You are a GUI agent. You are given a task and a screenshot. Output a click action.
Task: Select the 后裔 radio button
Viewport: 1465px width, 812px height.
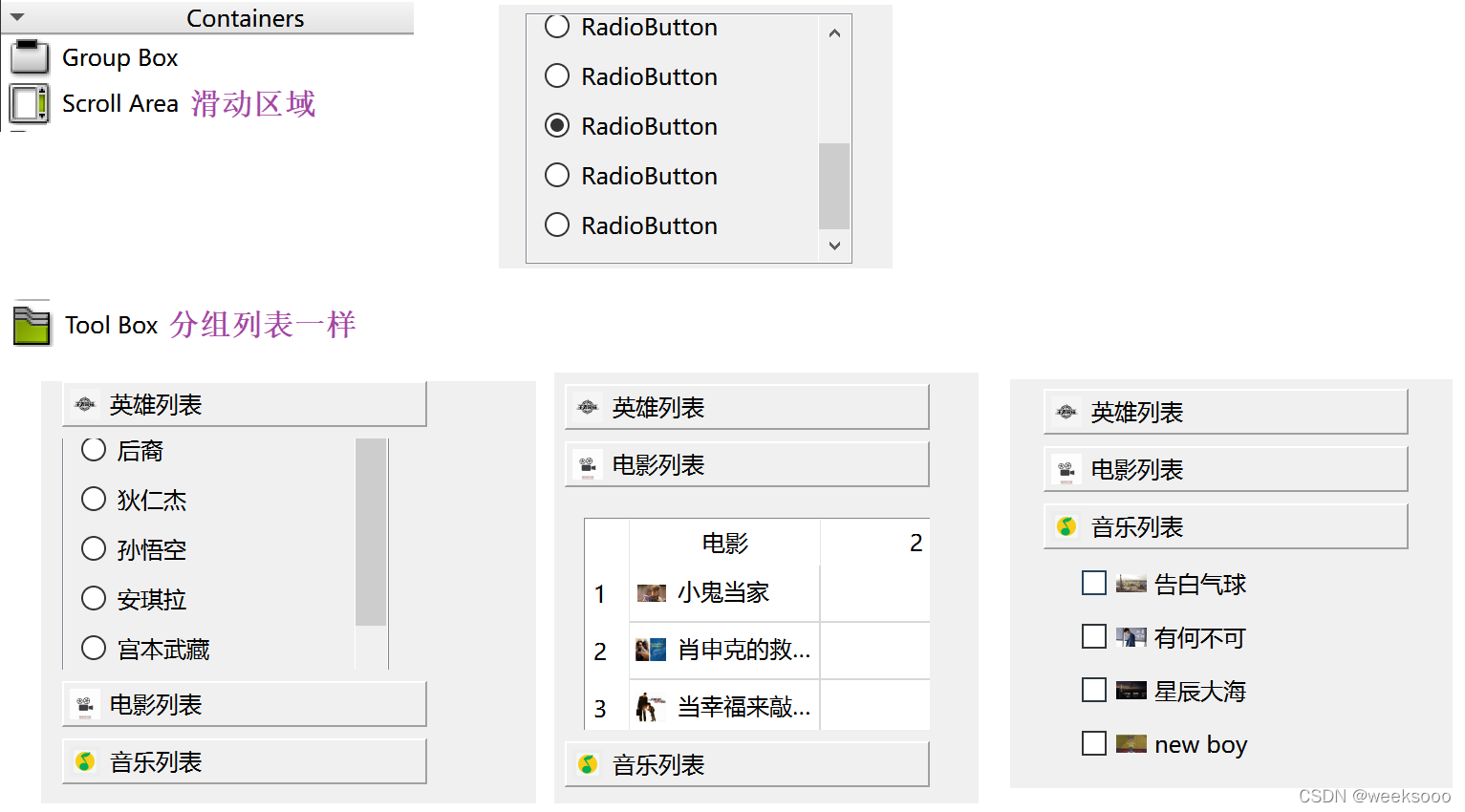coord(93,449)
